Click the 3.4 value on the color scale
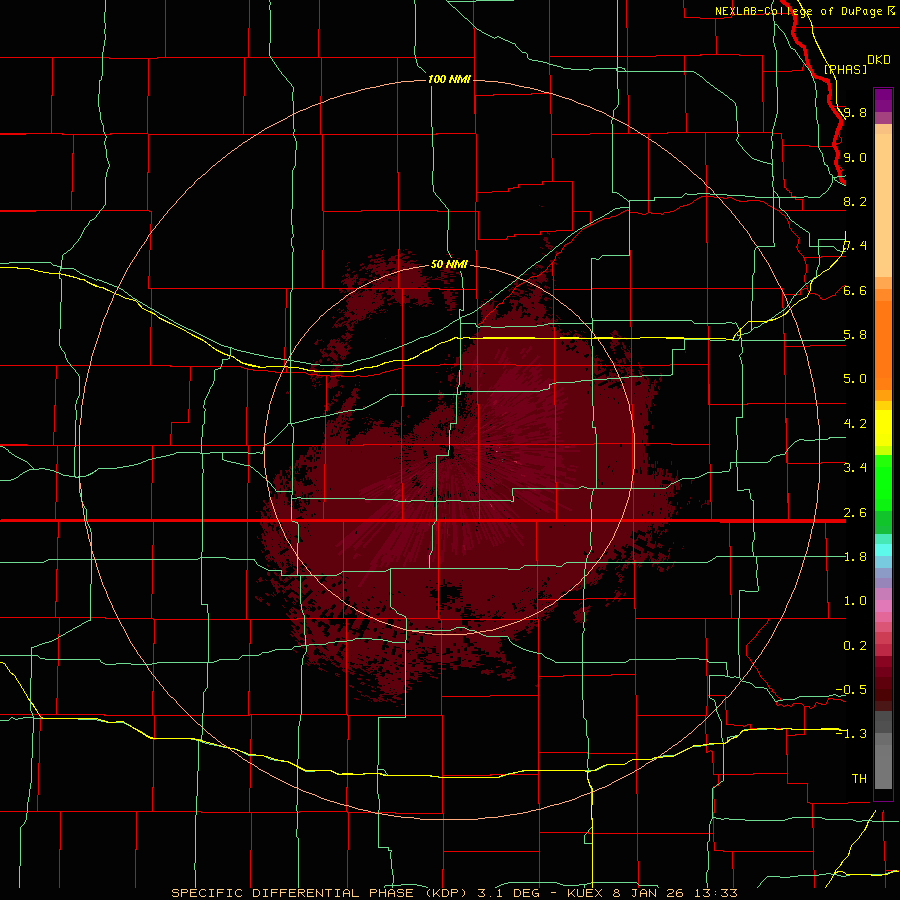 [x=855, y=468]
